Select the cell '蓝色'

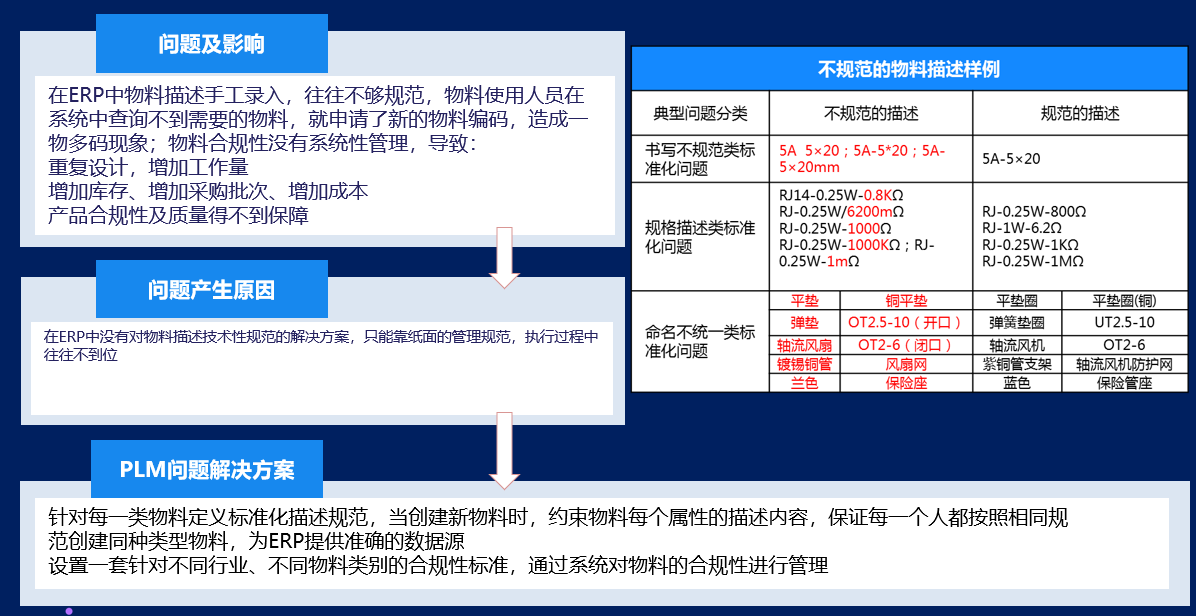pos(1017,383)
